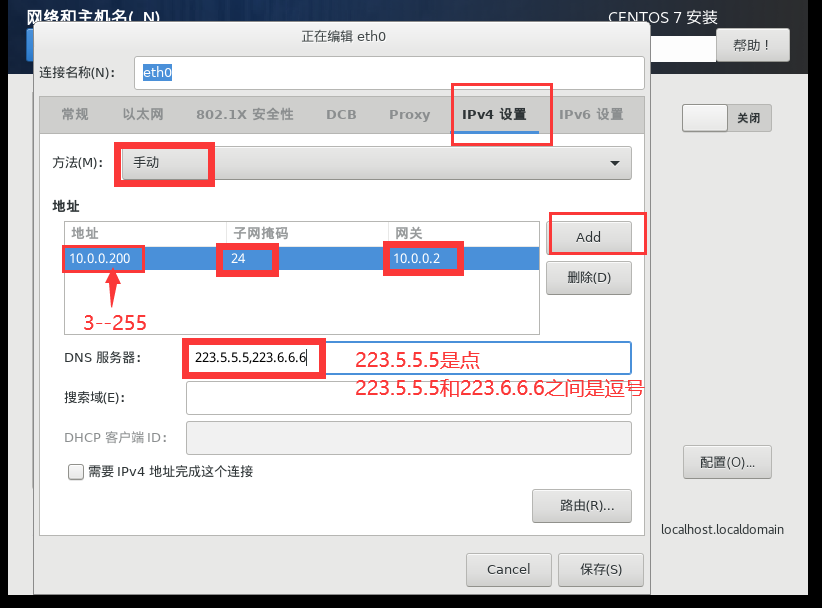The width and height of the screenshot is (822, 608).
Task: Click the 搜索域(E) input field
Action: point(408,398)
